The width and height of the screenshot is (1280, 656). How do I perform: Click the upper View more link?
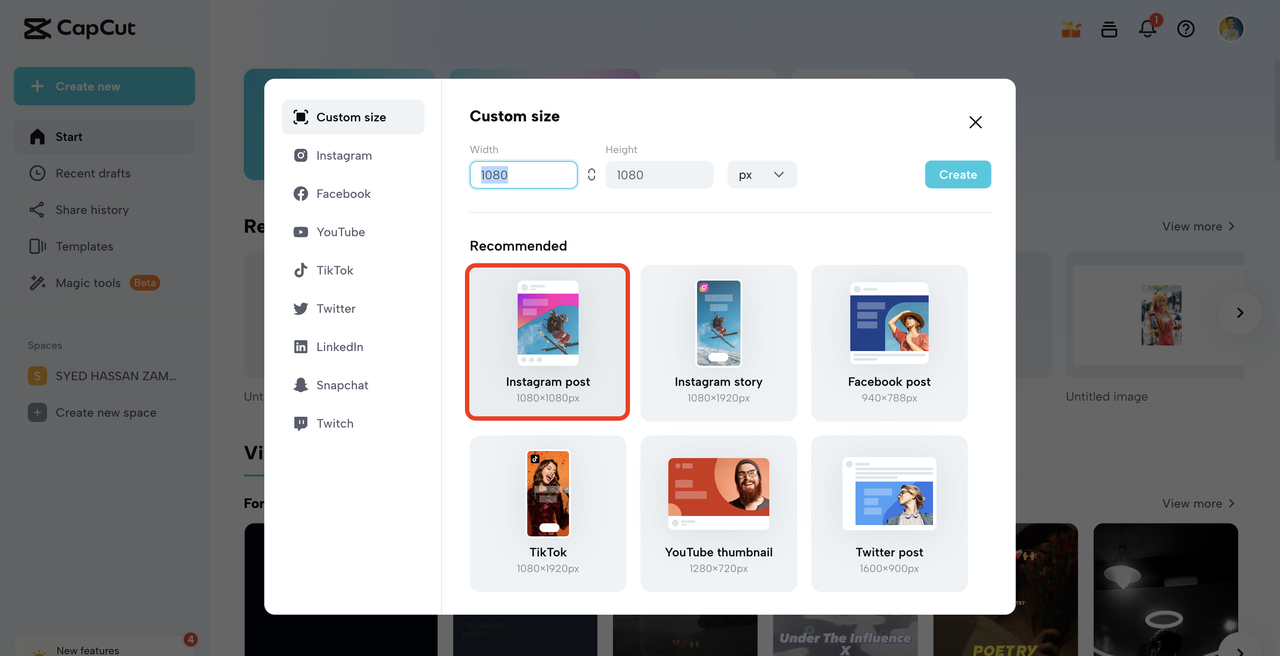coord(1198,226)
